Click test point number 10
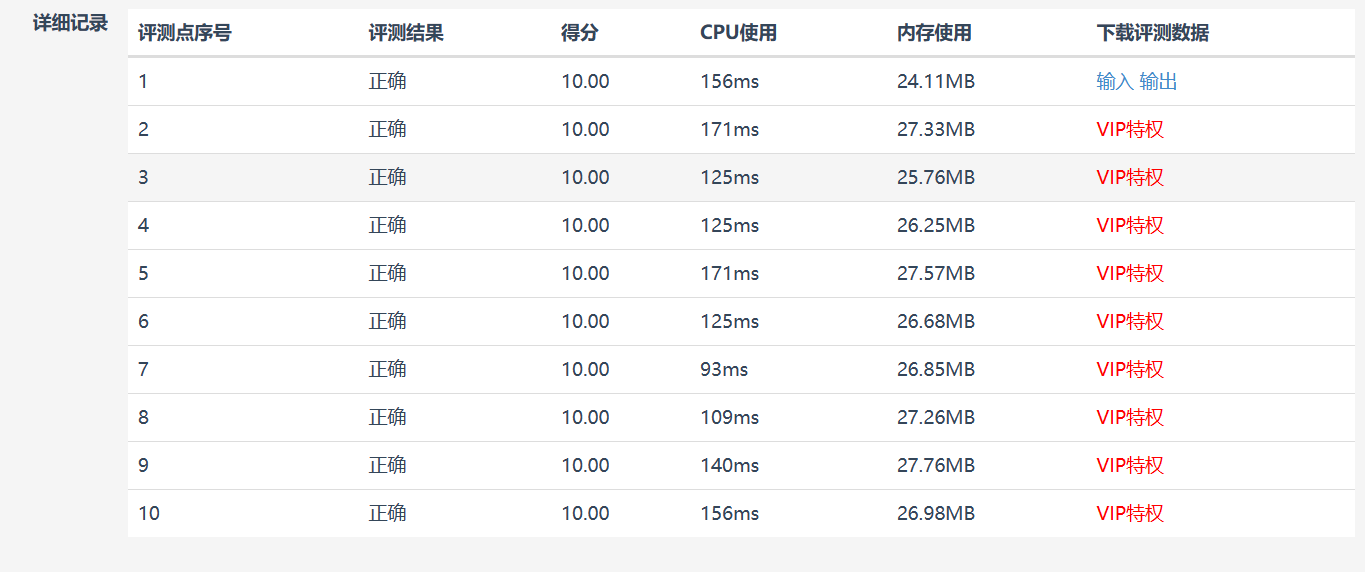Image resolution: width=1368 pixels, height=586 pixels. [149, 514]
